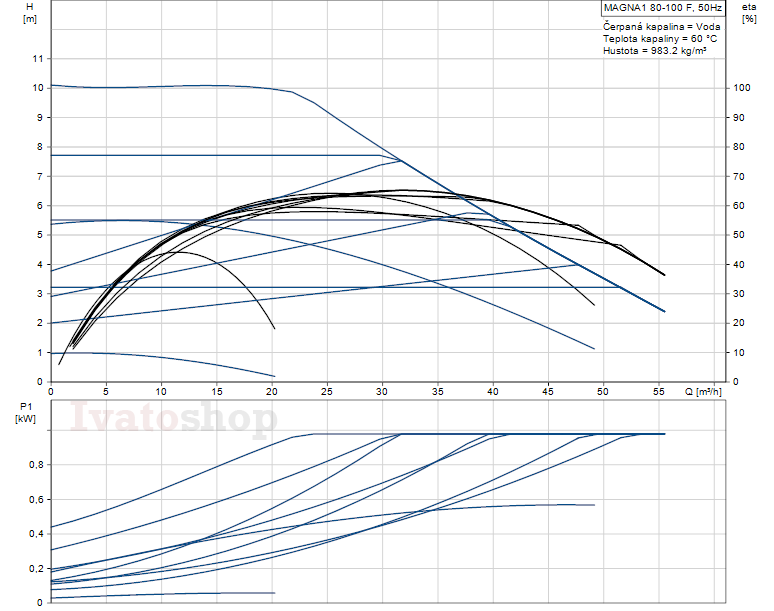774x611 pixels.
Task: Select the 0,2 tick on the P1 axis
Action: (x=36, y=568)
